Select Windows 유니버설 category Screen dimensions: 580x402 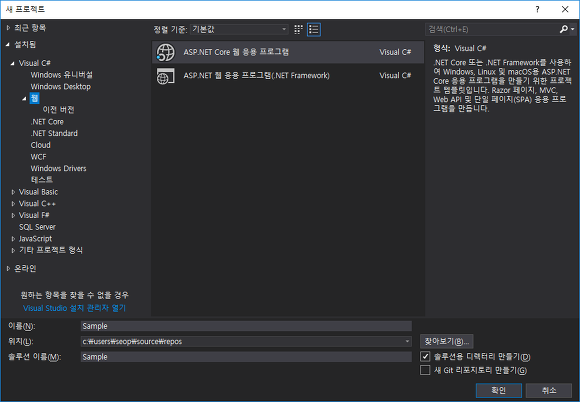[61, 75]
